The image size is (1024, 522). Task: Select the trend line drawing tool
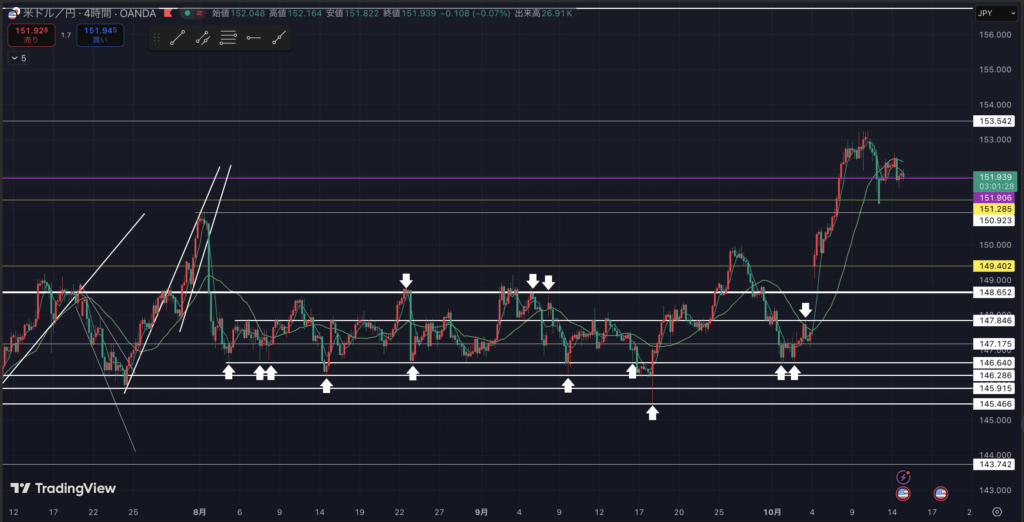(x=178, y=38)
